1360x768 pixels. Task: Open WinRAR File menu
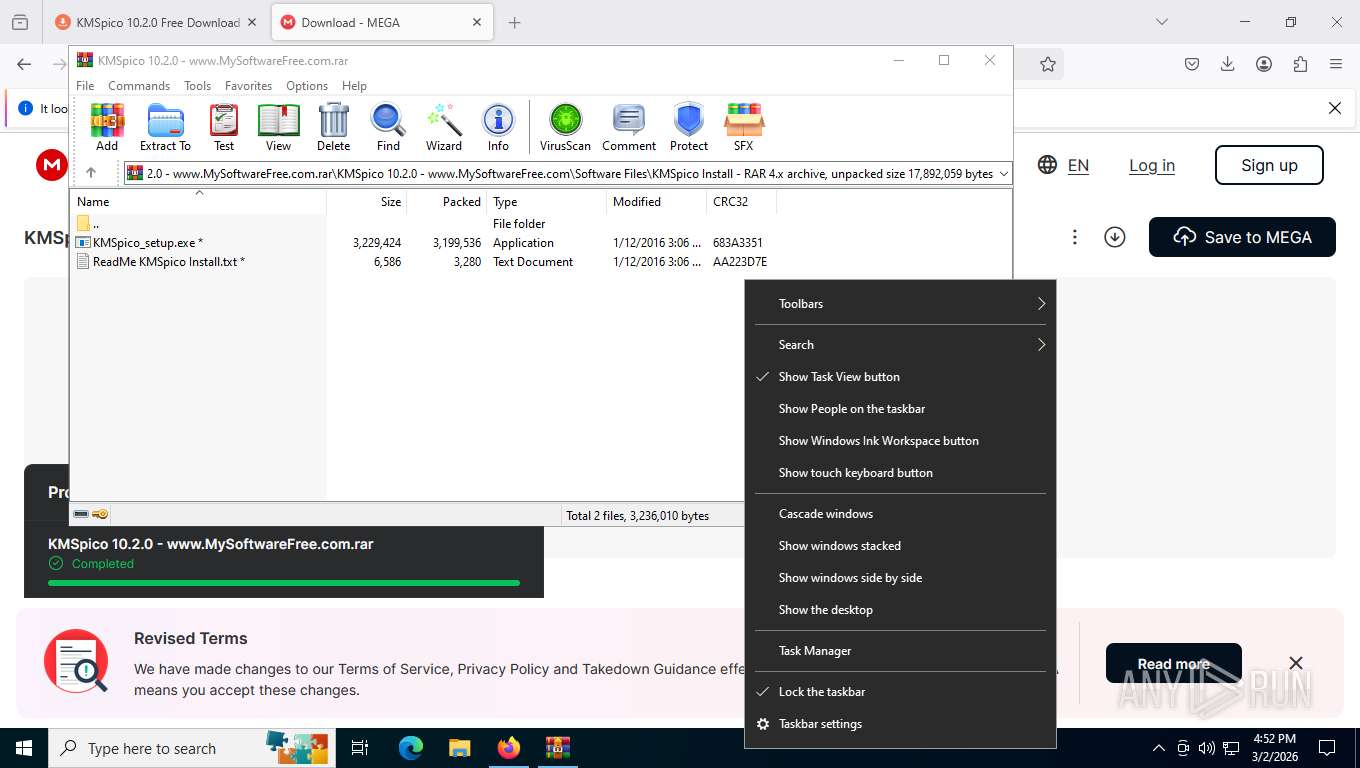(x=85, y=86)
